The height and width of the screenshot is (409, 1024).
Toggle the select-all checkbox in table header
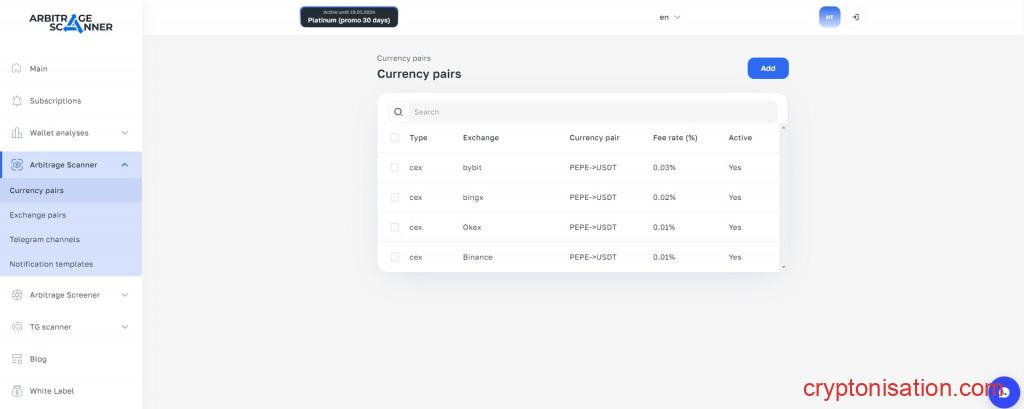395,137
